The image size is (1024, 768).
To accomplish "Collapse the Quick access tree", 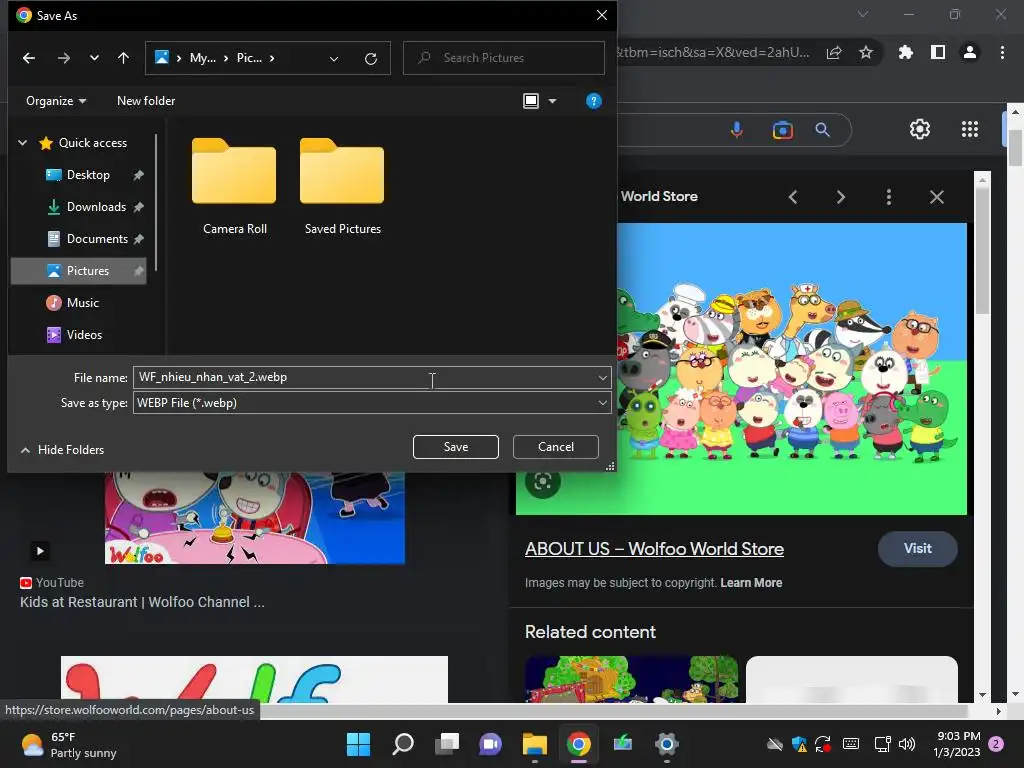I will pos(22,142).
